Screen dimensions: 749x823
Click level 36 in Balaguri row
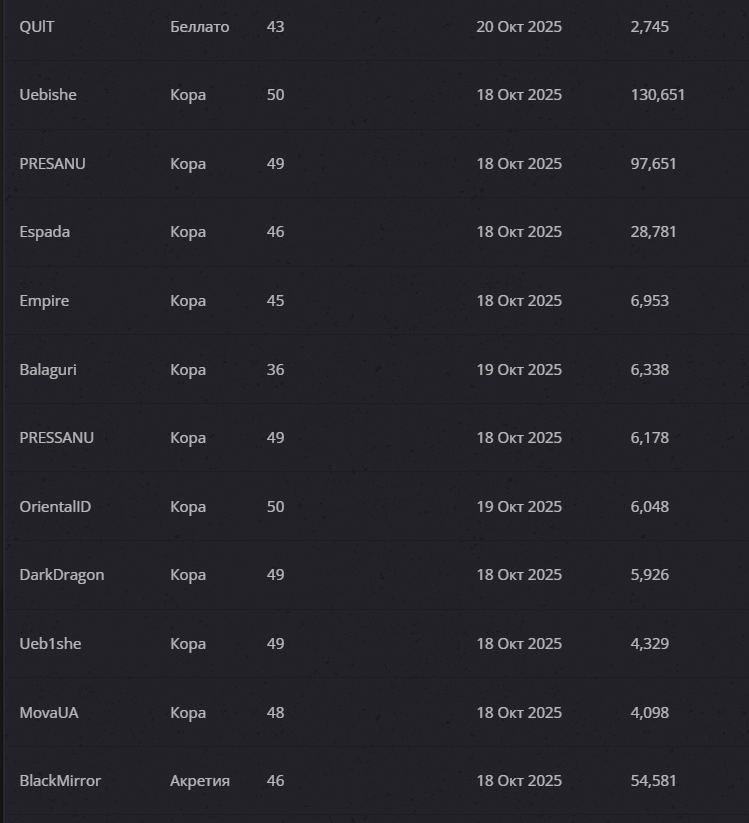(x=275, y=370)
